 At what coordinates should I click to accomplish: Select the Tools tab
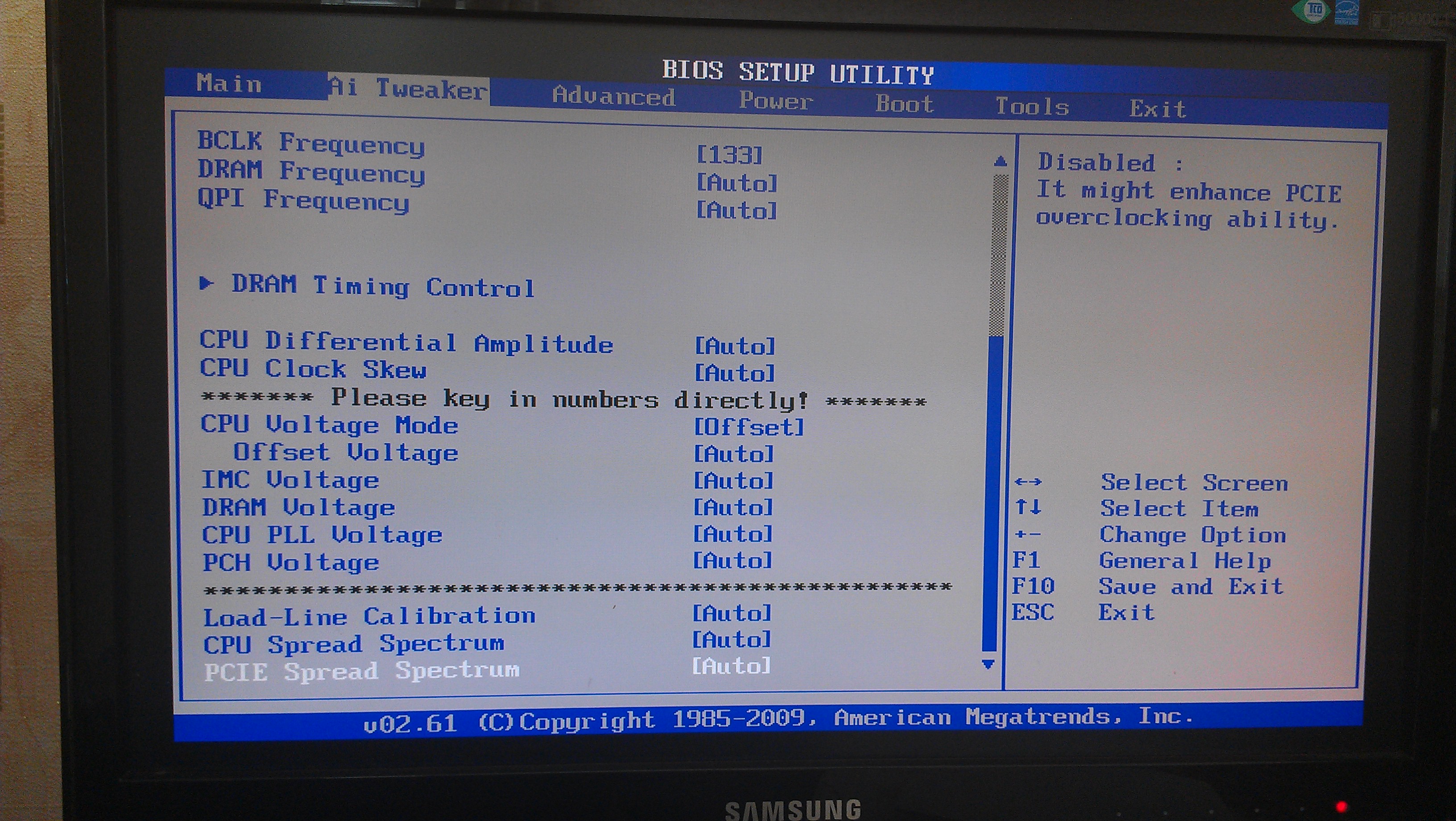click(1031, 106)
